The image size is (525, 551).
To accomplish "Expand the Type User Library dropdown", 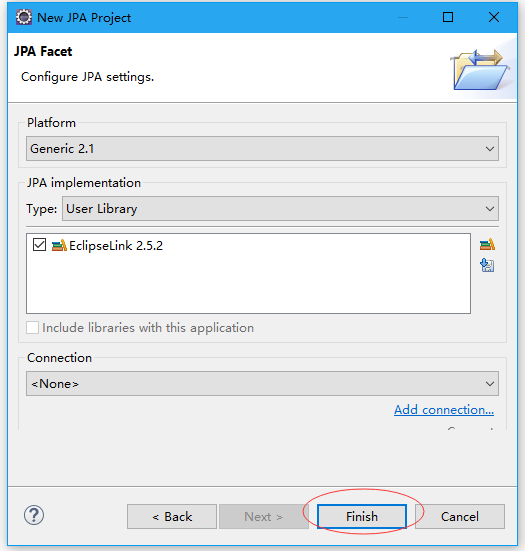I will coord(280,209).
